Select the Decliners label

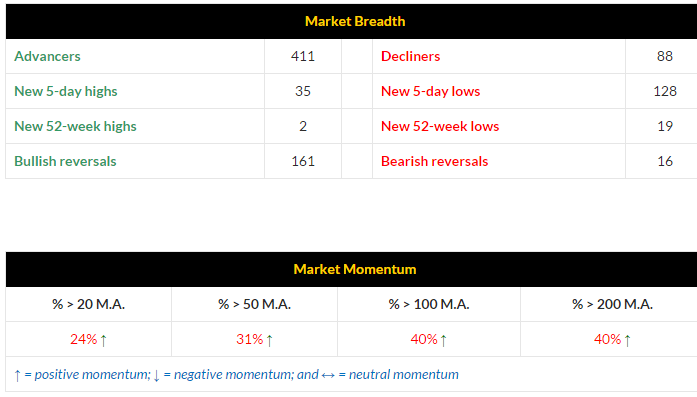(x=410, y=56)
